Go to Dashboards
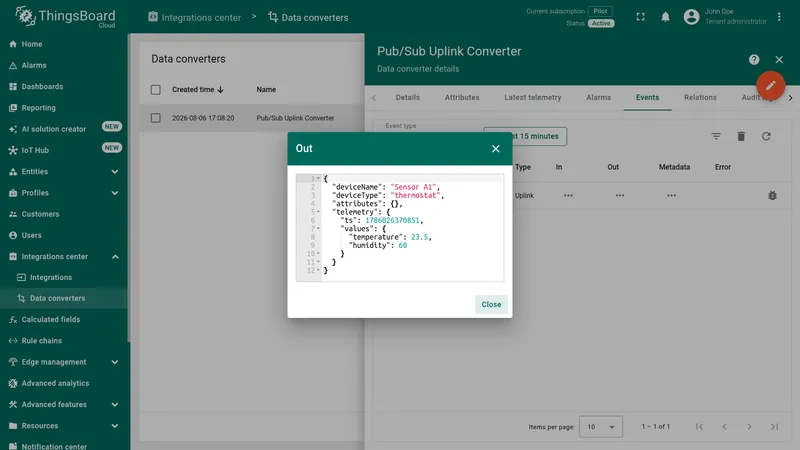 [x=42, y=87]
